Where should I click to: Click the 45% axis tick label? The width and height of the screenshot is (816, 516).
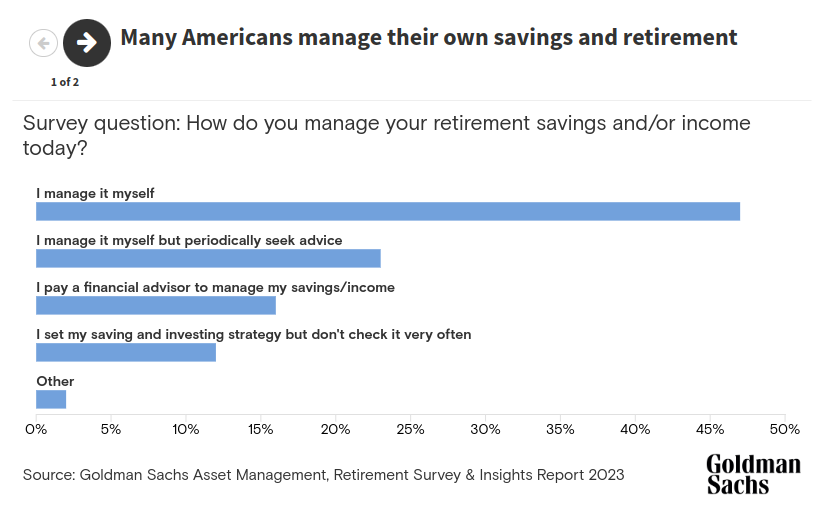[x=710, y=430]
